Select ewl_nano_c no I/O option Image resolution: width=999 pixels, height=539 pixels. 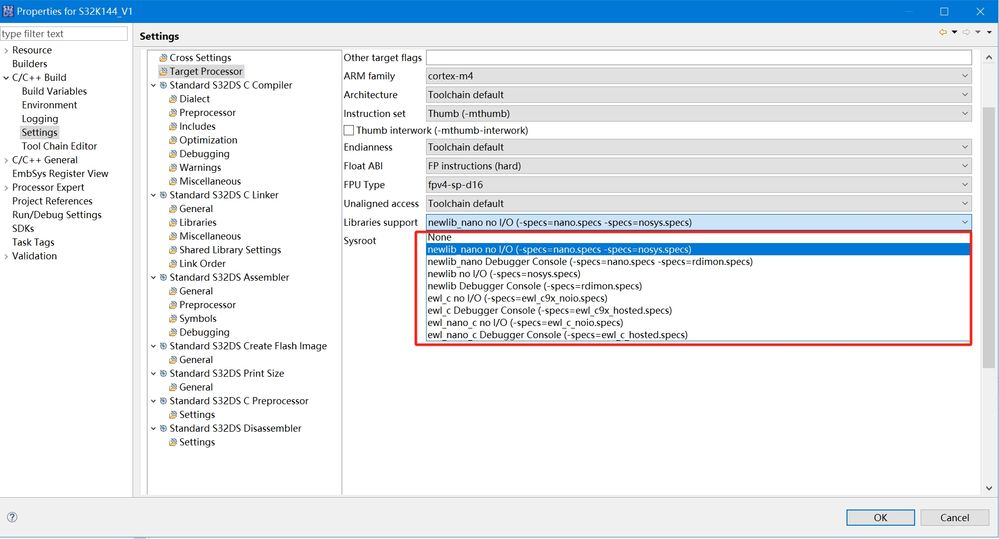pyautogui.click(x=698, y=322)
